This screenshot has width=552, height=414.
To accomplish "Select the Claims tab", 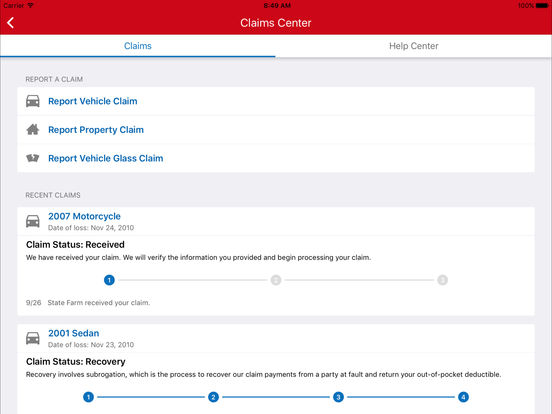I will pos(138,46).
